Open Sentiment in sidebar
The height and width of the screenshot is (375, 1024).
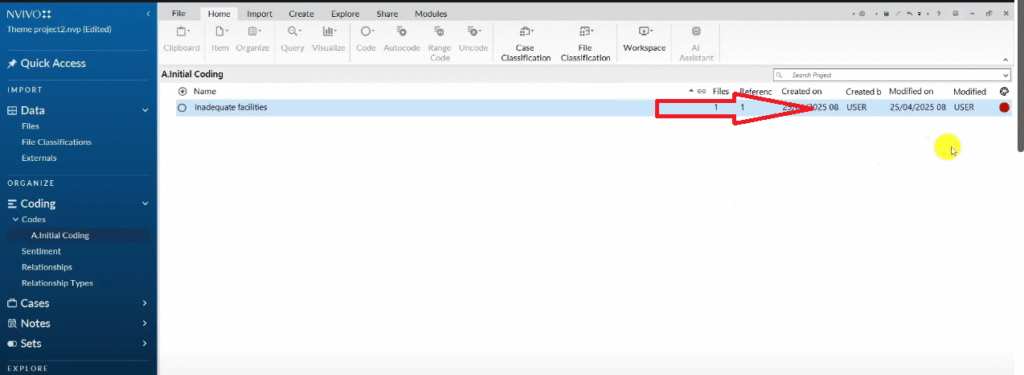click(x=41, y=251)
